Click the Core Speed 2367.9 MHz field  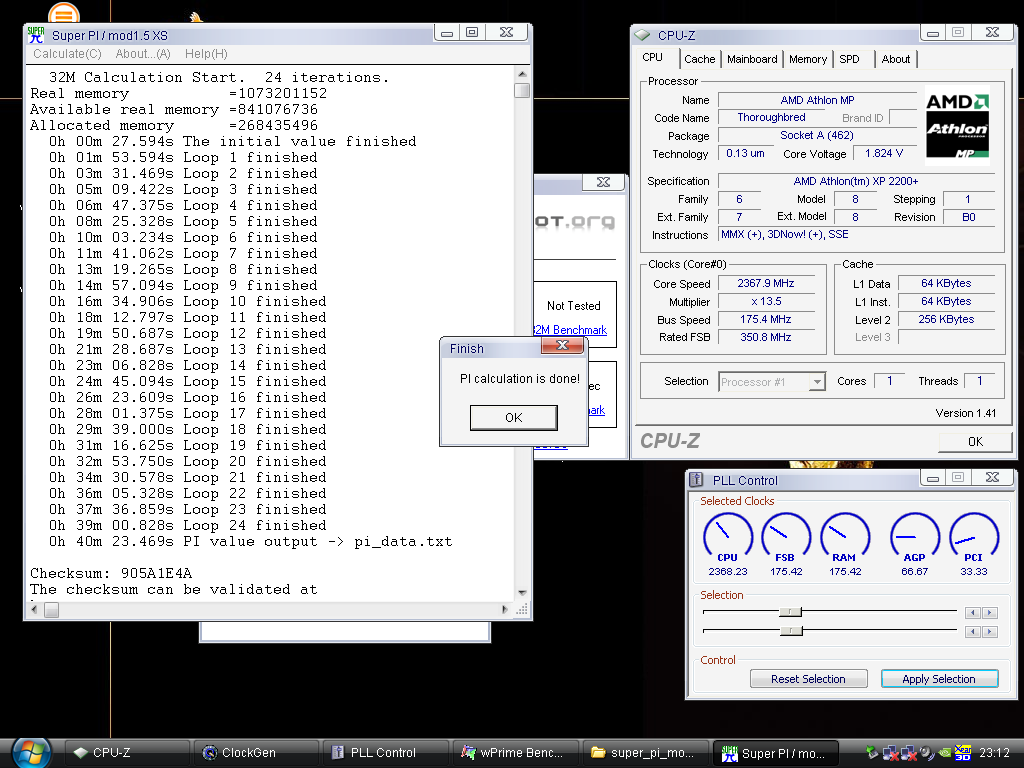click(x=766, y=283)
